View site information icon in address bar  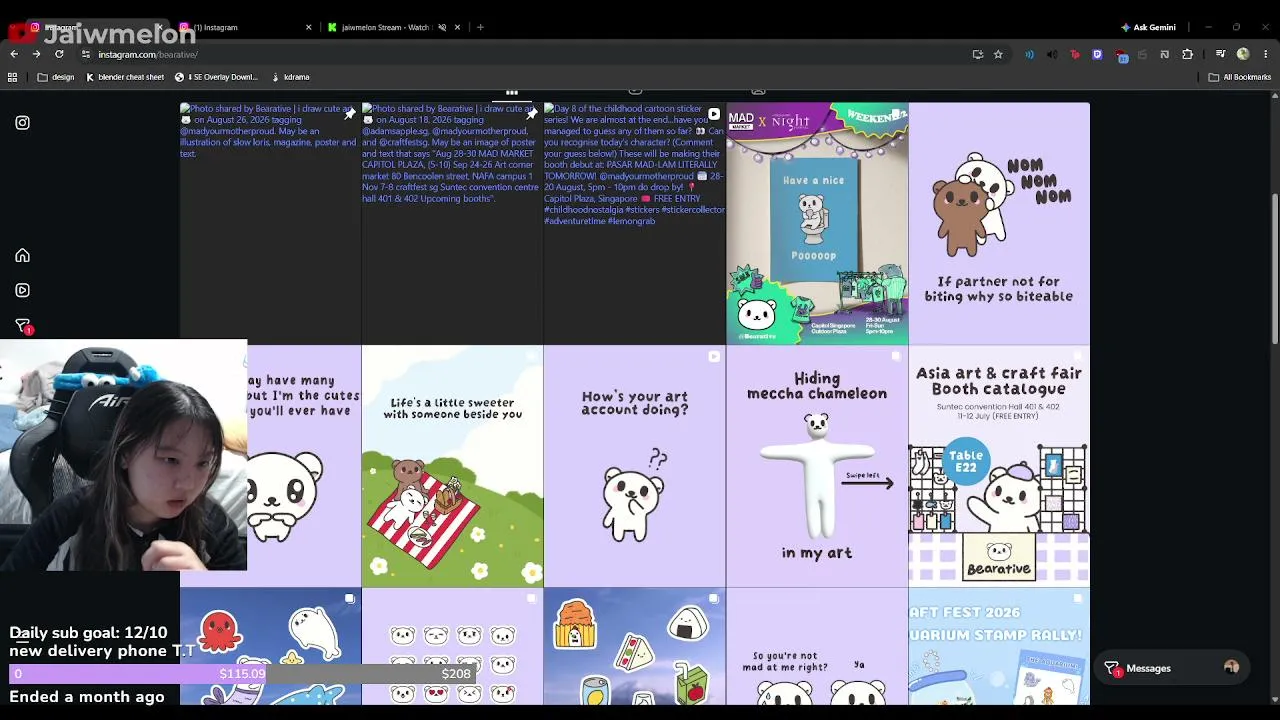[86, 54]
